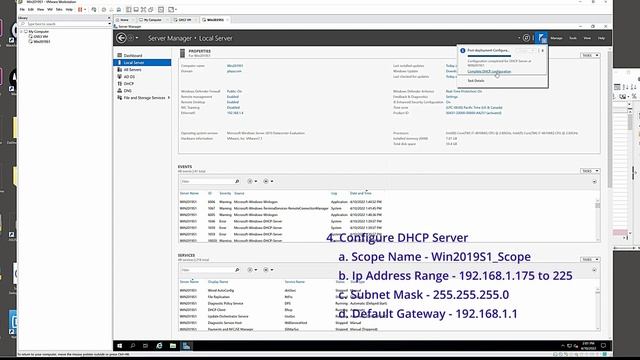Image resolution: width=640 pixels, height=360 pixels.
Task: Open Task Details in notification popup
Action: click(476, 81)
